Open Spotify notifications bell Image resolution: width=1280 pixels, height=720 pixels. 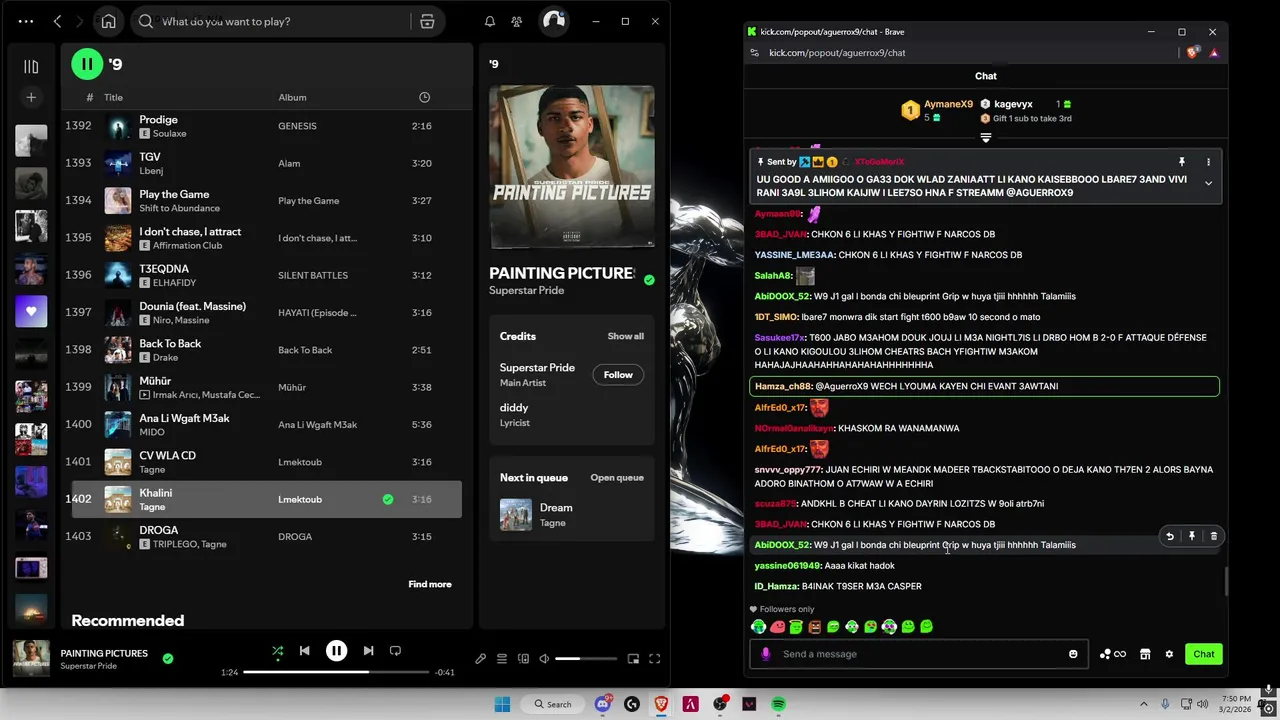(490, 21)
